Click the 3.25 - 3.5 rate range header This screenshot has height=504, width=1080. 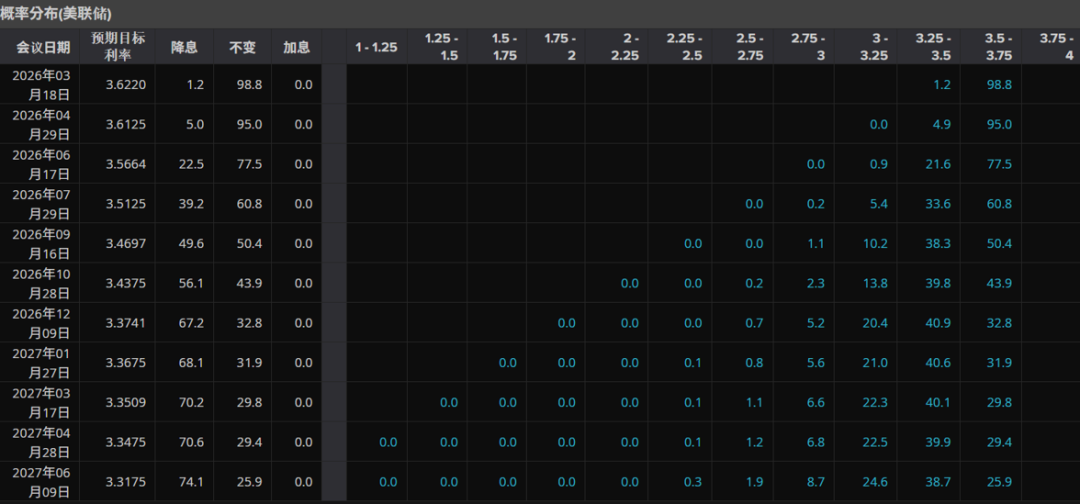point(933,47)
